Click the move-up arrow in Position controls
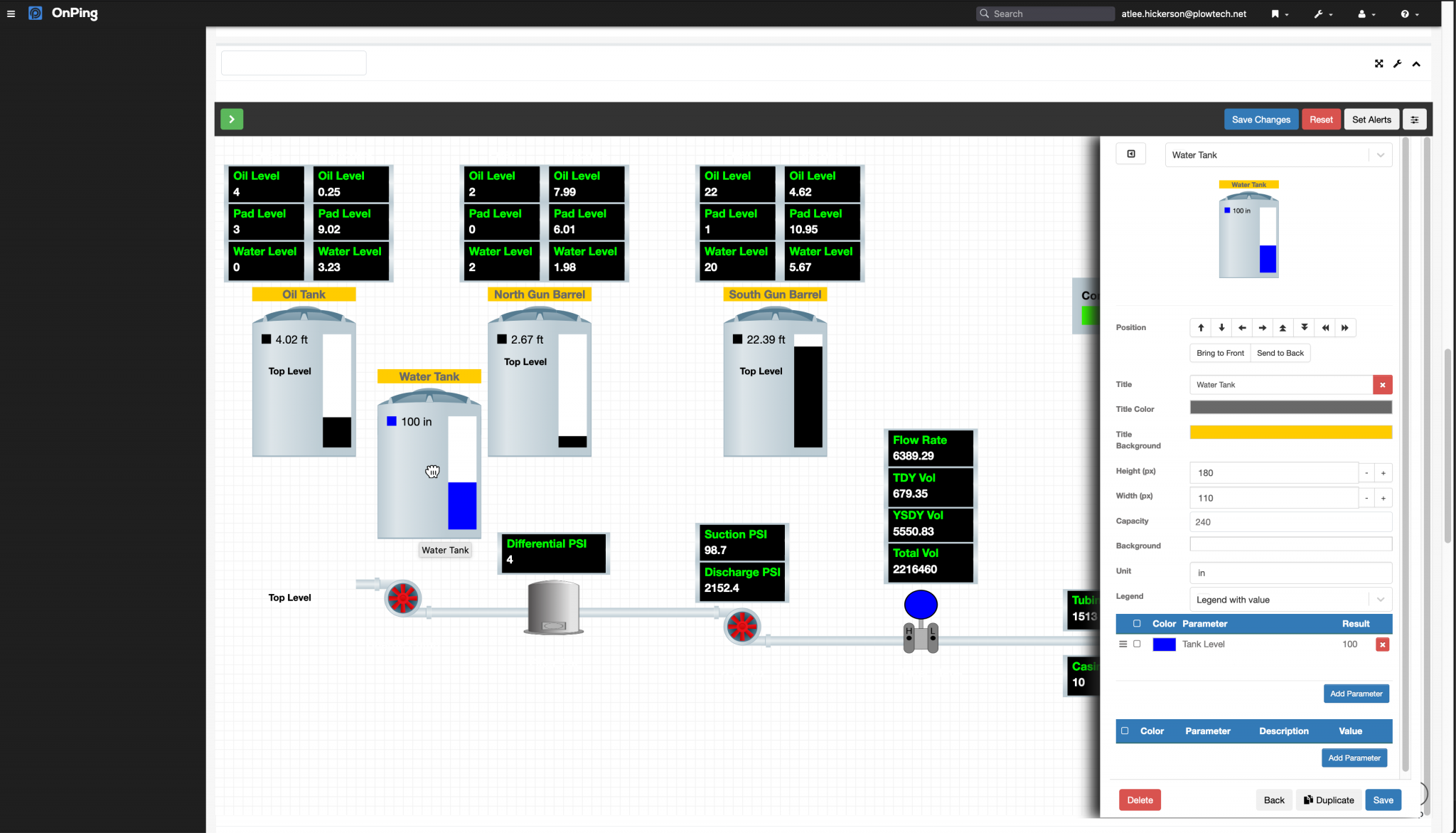 point(1199,327)
